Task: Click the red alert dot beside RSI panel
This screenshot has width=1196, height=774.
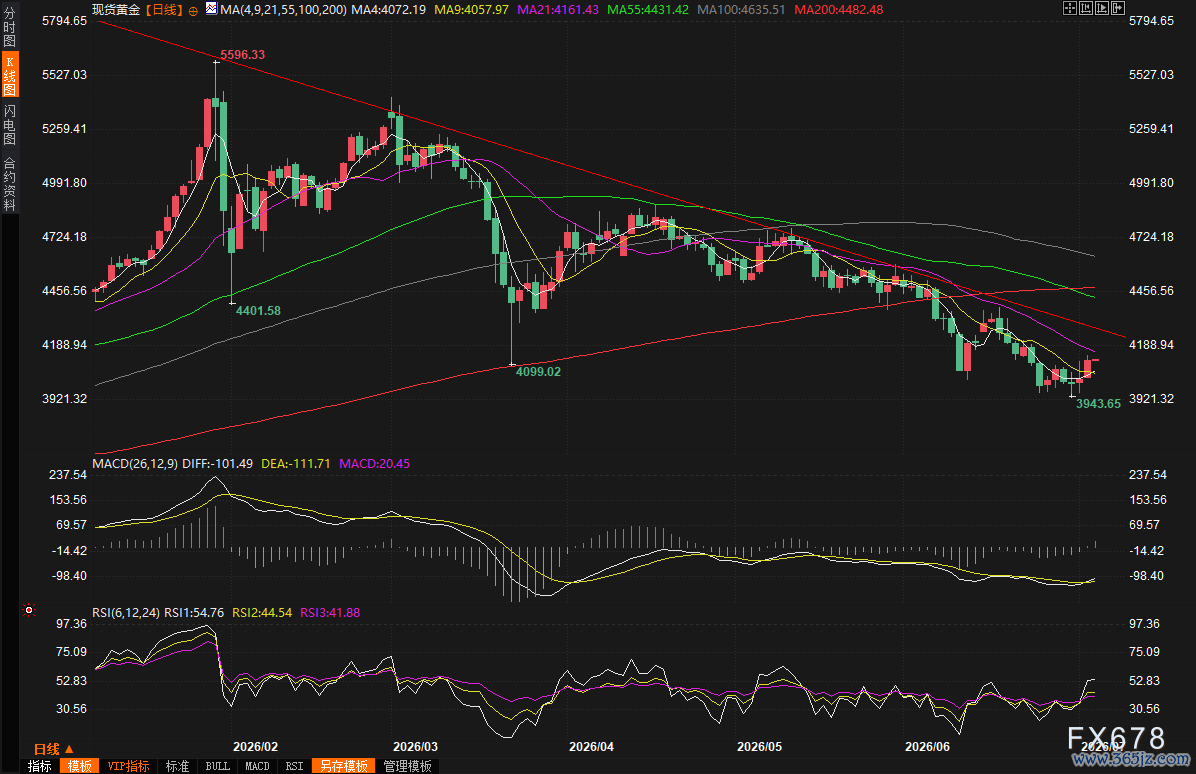Action: [29, 610]
